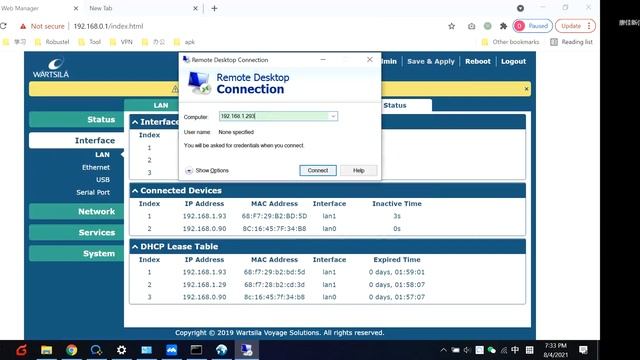Select the LAN submenu item in sidebar
Image resolution: width=640 pixels, height=360 pixels.
102,155
